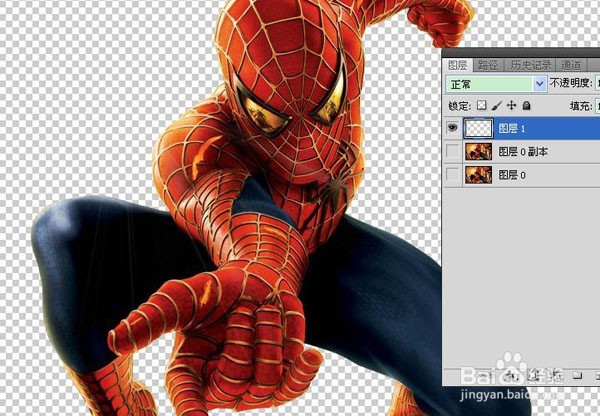Click the 填充 fill label
The height and width of the screenshot is (416, 600).
coord(580,106)
